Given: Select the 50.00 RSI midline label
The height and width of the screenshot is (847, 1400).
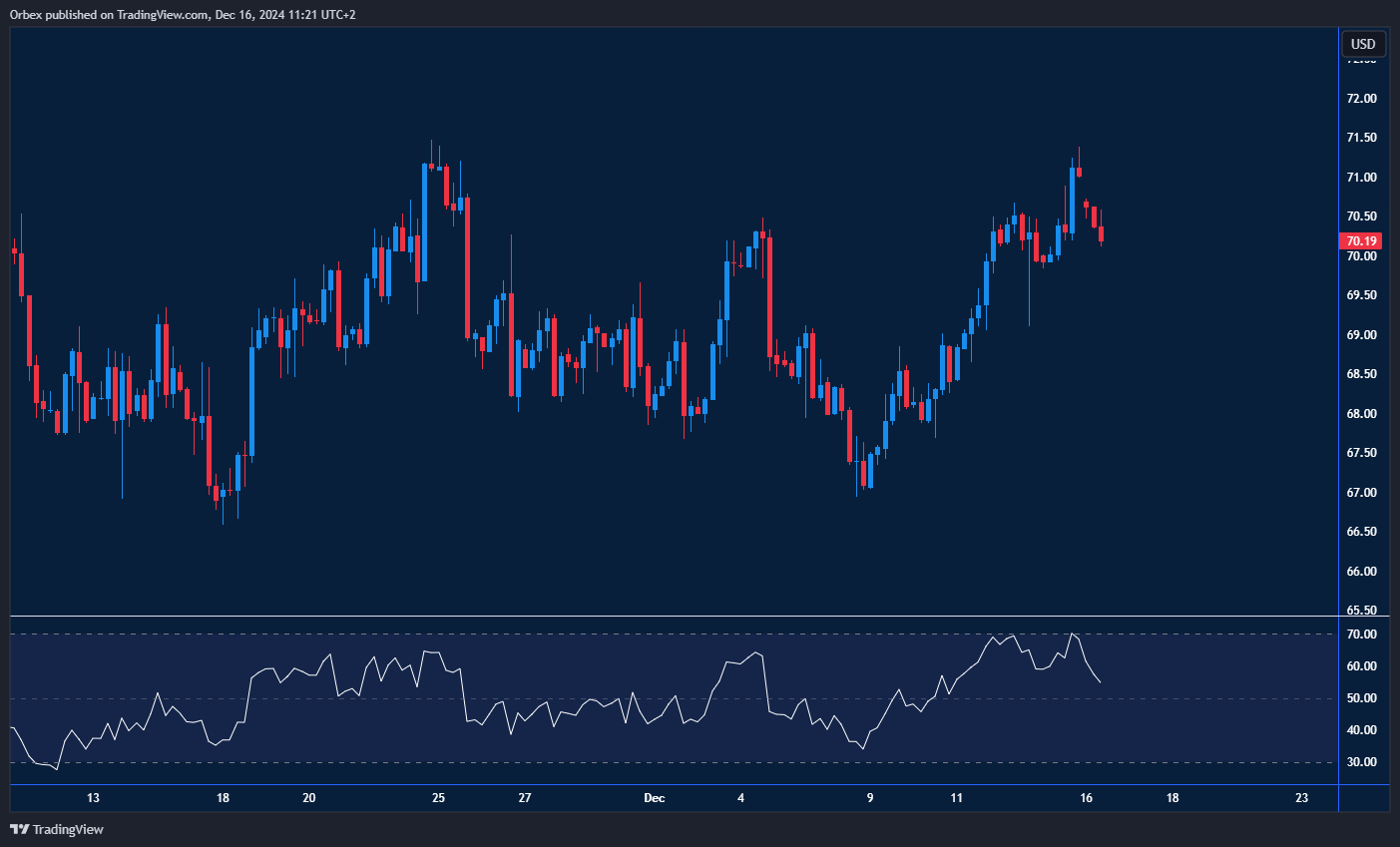Looking at the screenshot, I should [x=1361, y=698].
